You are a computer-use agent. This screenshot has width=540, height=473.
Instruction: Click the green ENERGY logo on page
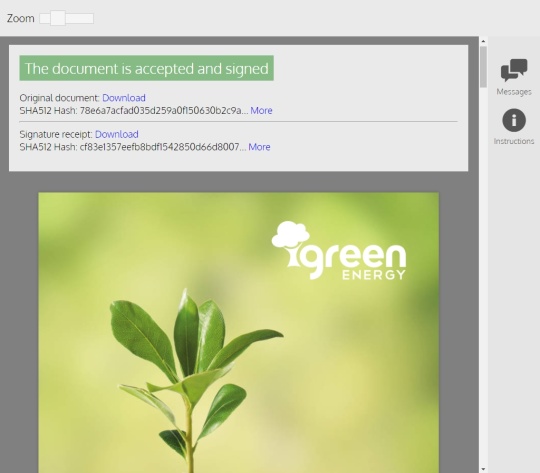pos(339,250)
